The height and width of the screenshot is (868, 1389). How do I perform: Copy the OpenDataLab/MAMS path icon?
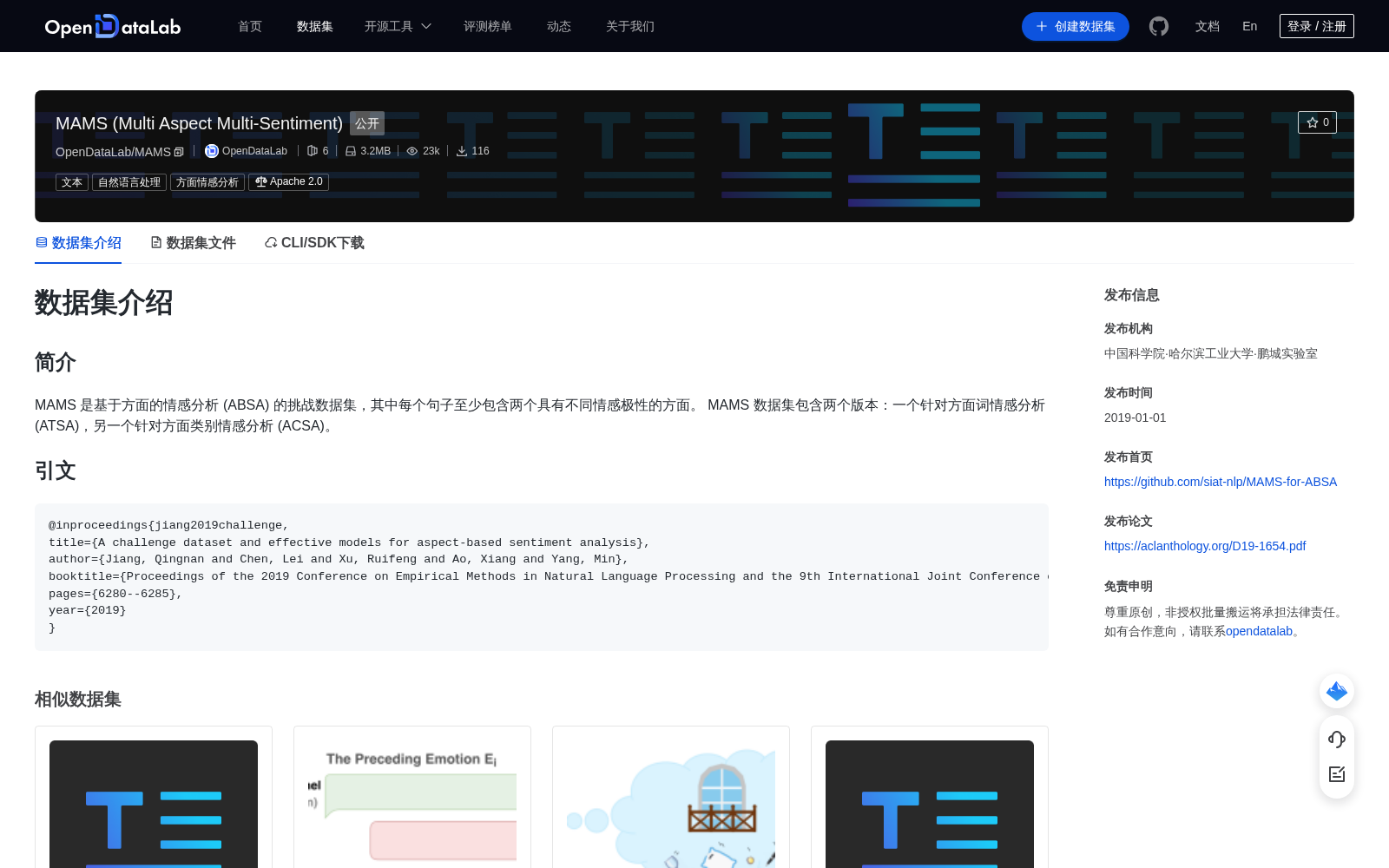(179, 152)
